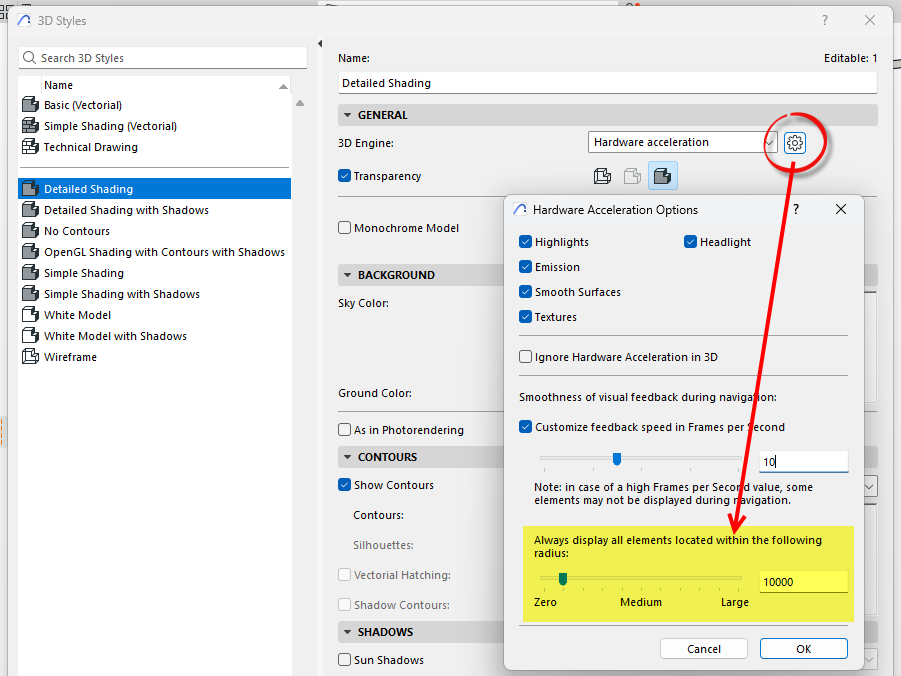Click the Detailed Shading with Shadows icon
This screenshot has height=676, width=901.
tap(30, 210)
